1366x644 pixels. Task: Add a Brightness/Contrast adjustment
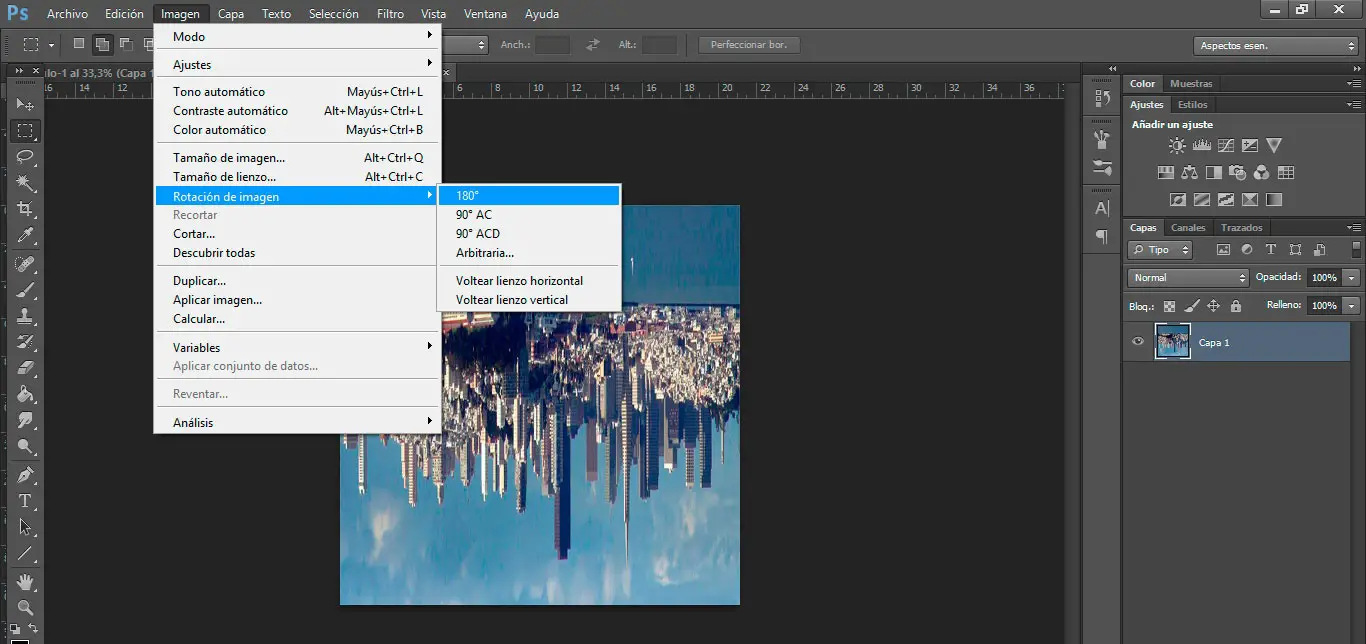(1177, 146)
